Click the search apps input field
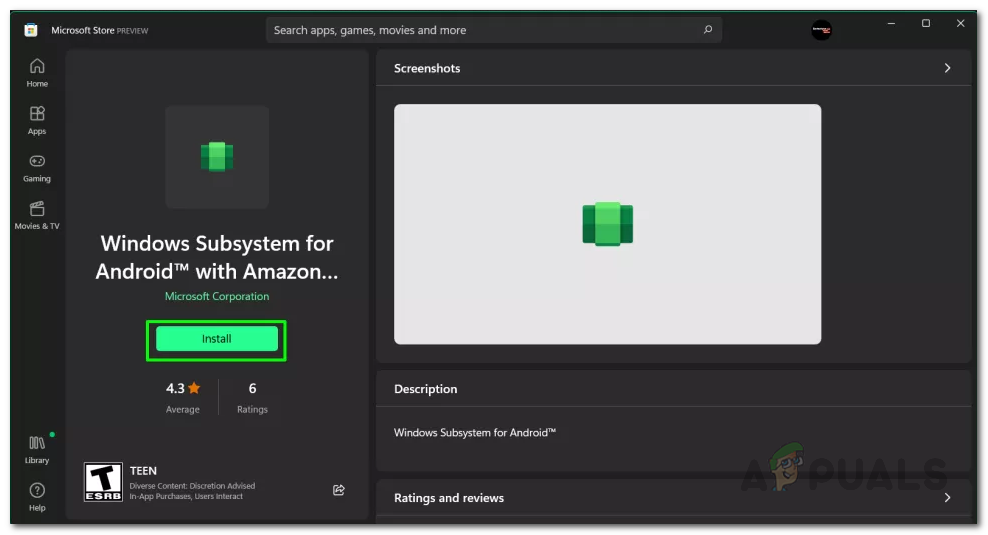 tap(480, 30)
